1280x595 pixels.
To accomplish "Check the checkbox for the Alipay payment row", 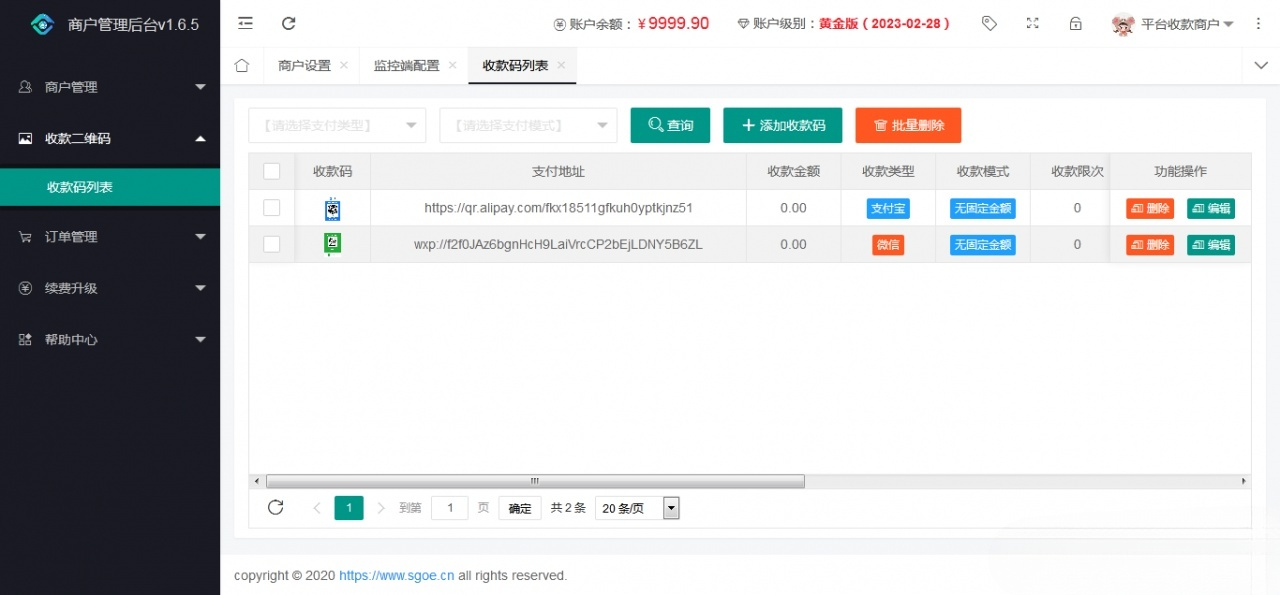I will [271, 207].
